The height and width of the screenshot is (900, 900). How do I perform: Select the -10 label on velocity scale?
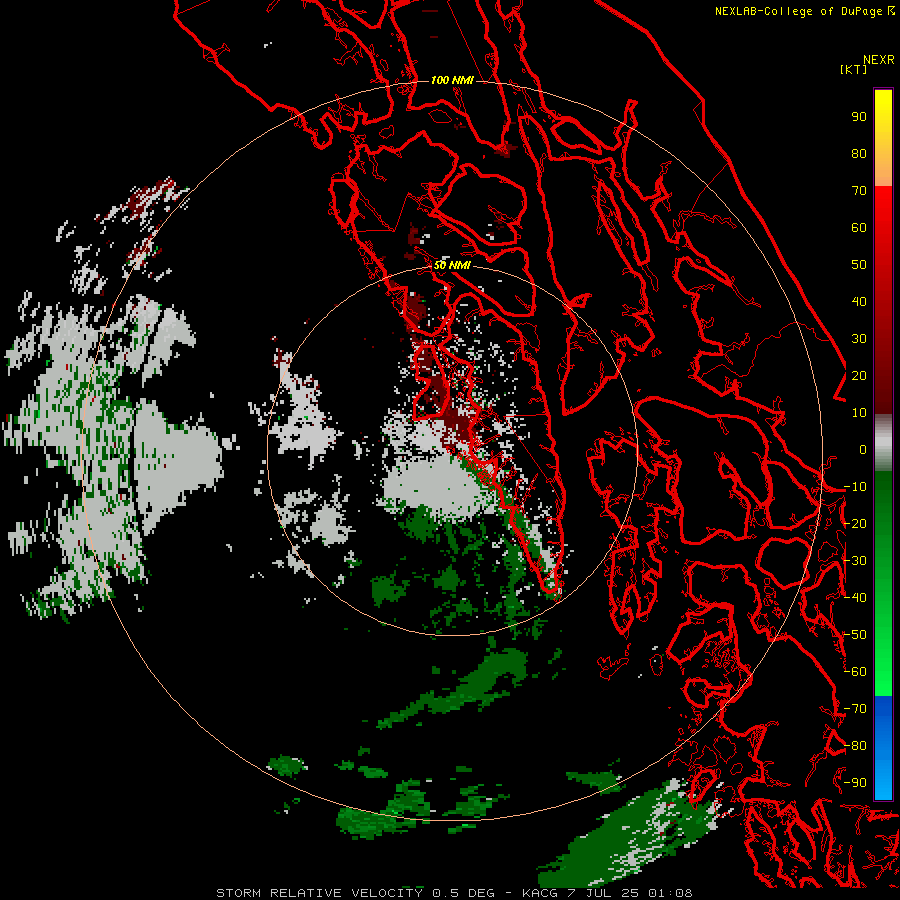pos(855,487)
